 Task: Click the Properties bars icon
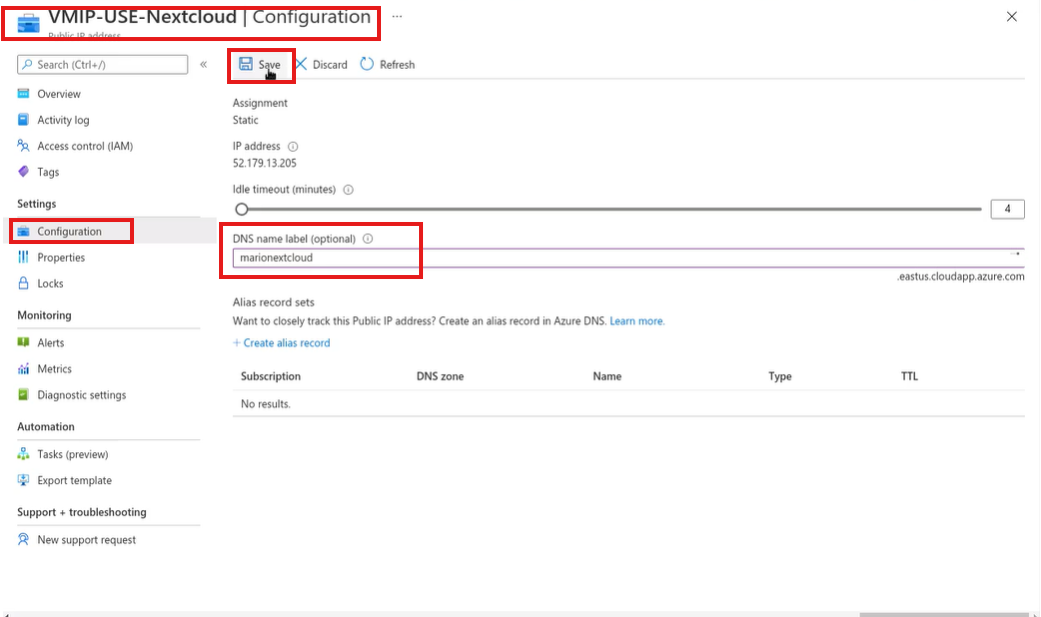point(23,257)
